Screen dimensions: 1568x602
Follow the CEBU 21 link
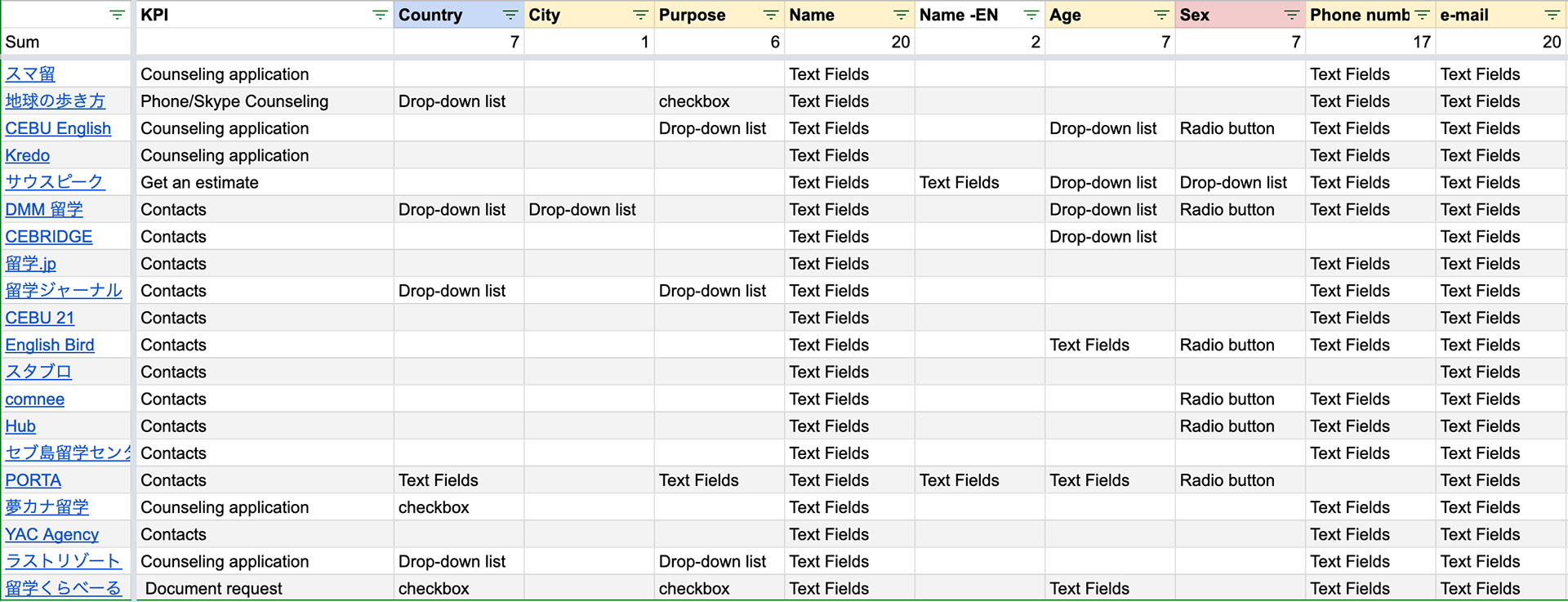pos(40,318)
